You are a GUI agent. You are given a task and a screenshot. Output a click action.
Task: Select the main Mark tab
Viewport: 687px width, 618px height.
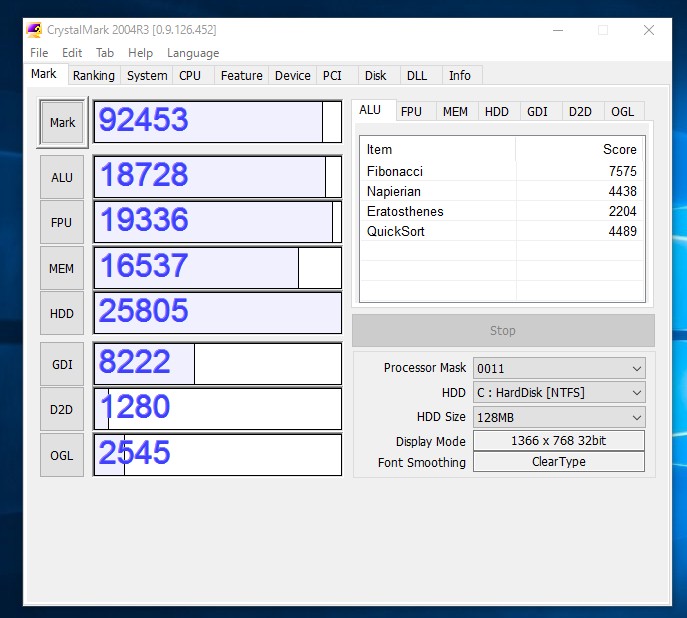(44, 74)
